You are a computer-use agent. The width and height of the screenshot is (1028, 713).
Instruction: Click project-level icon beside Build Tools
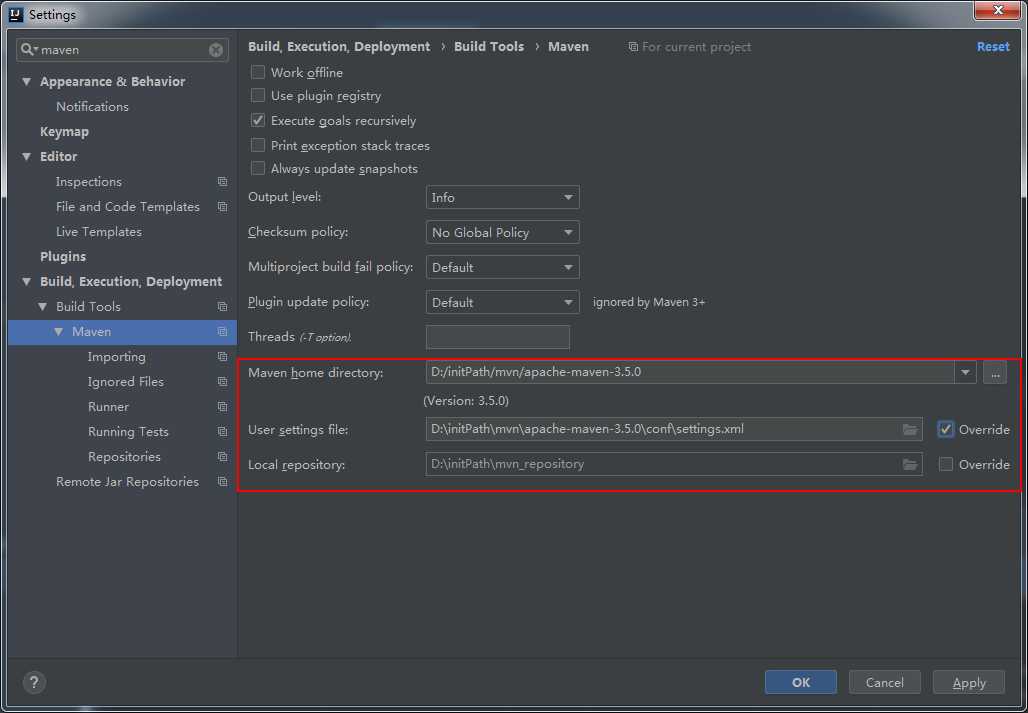coord(222,307)
